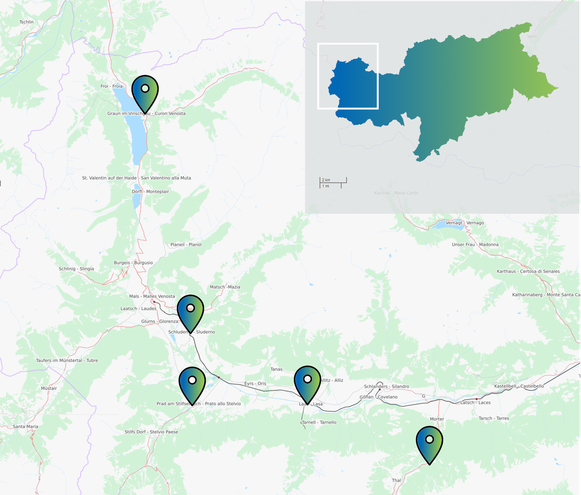Click the white viewport rectangle in overview map
The height and width of the screenshot is (495, 581).
(x=348, y=76)
